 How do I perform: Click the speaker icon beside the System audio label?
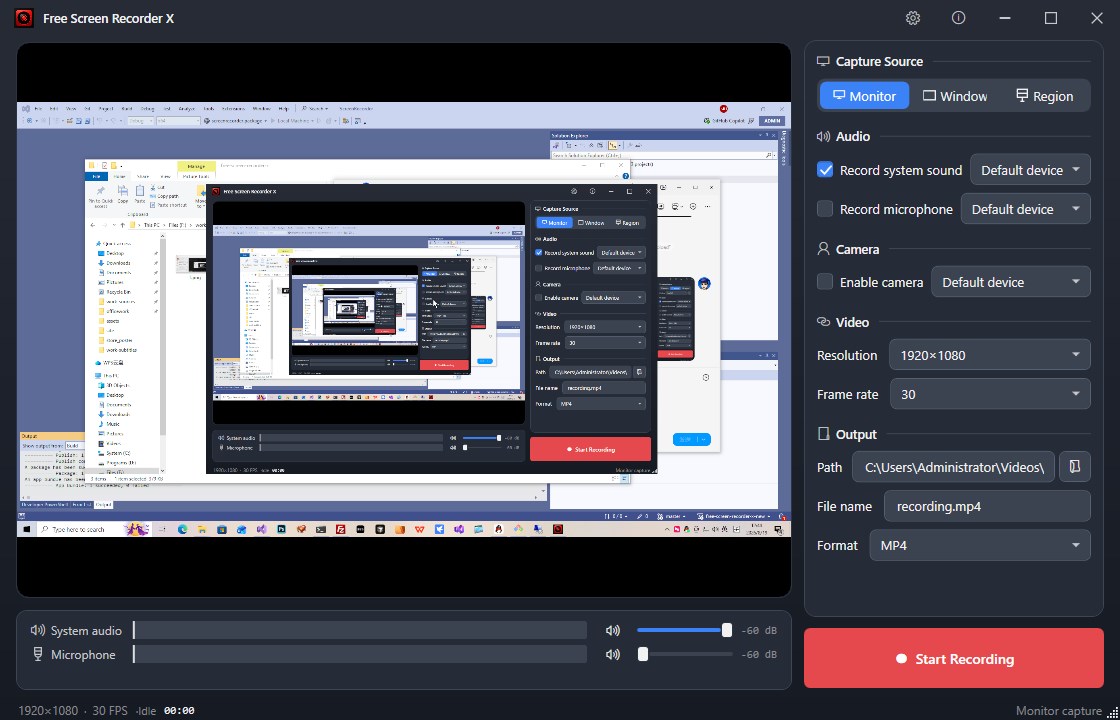(38, 630)
